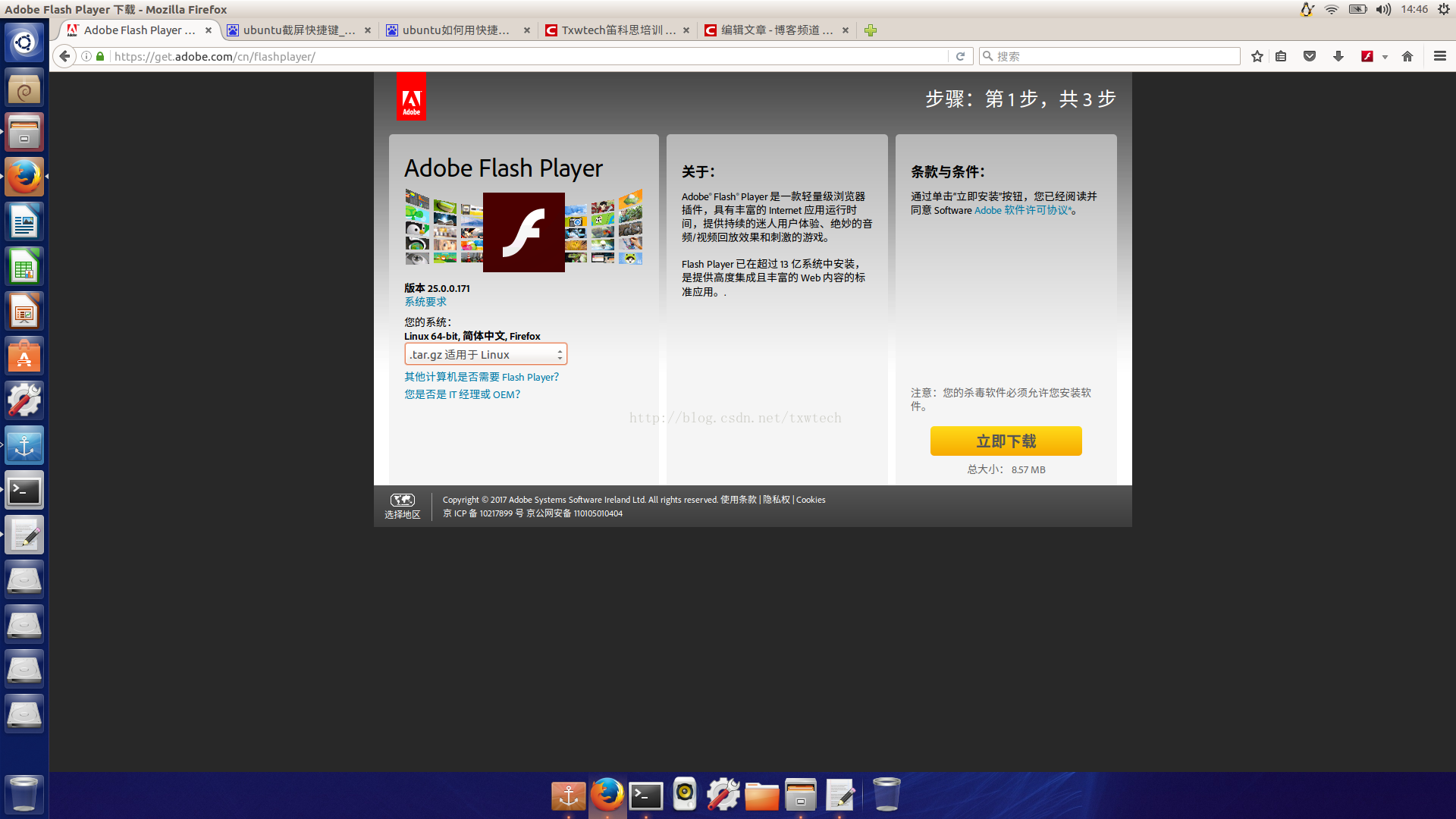Open 您是否是 IT 经理或 OEM? link
The height and width of the screenshot is (819, 1456).
pyautogui.click(x=462, y=394)
